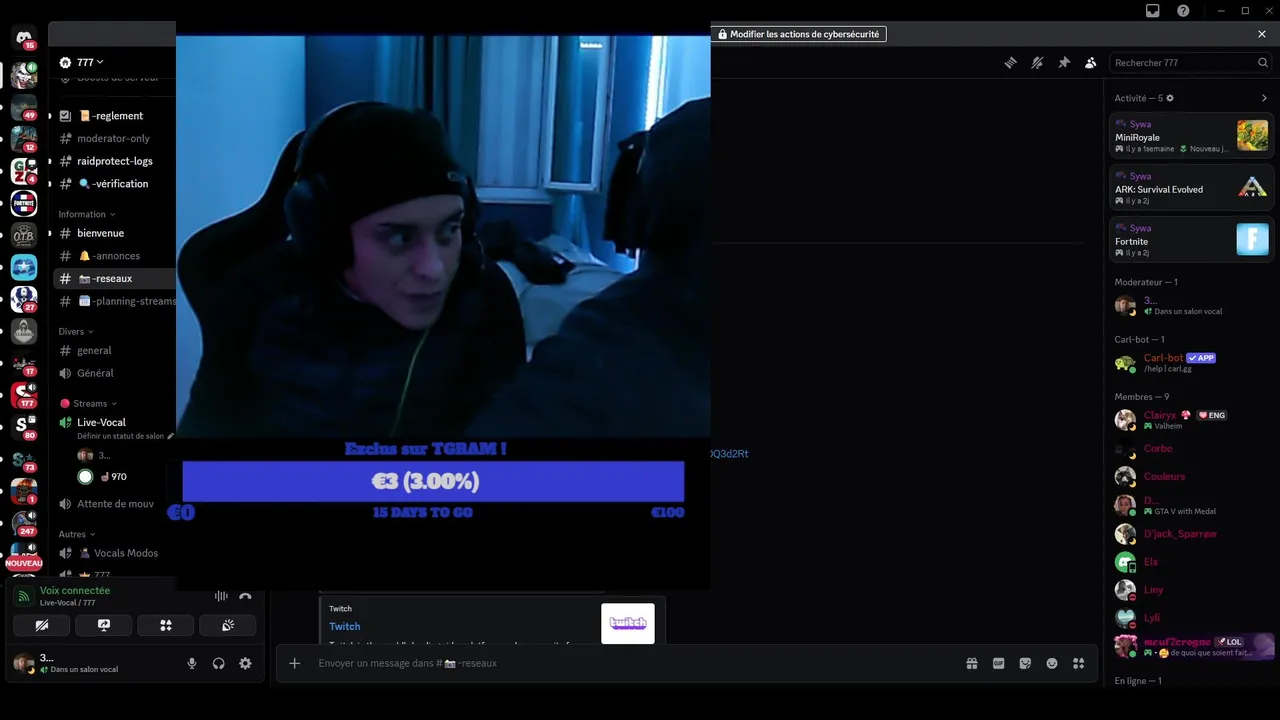1280x720 pixels.
Task: Open the vérification channel
Action: point(114,184)
